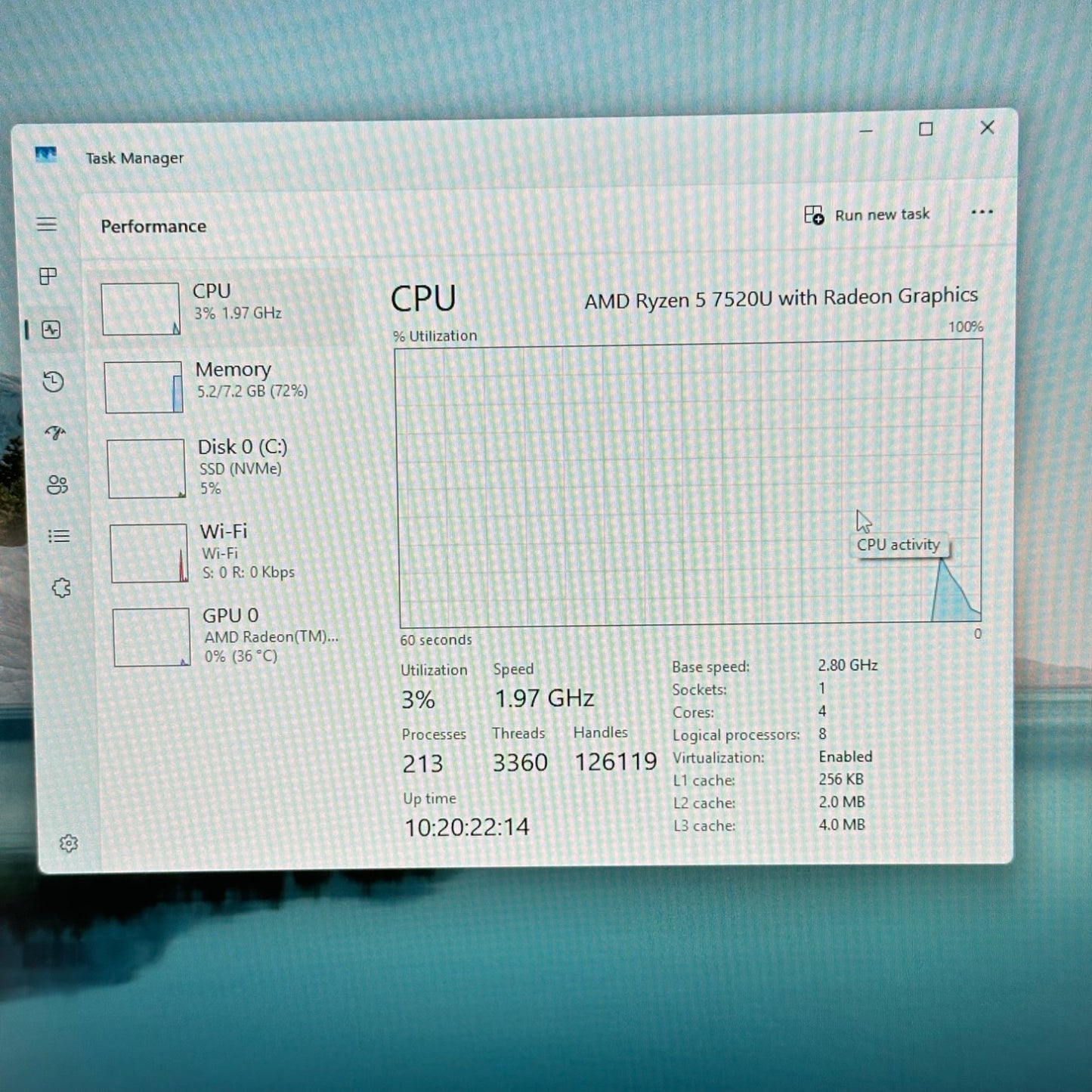
Task: Maximize the Task Manager window
Action: pos(926,129)
